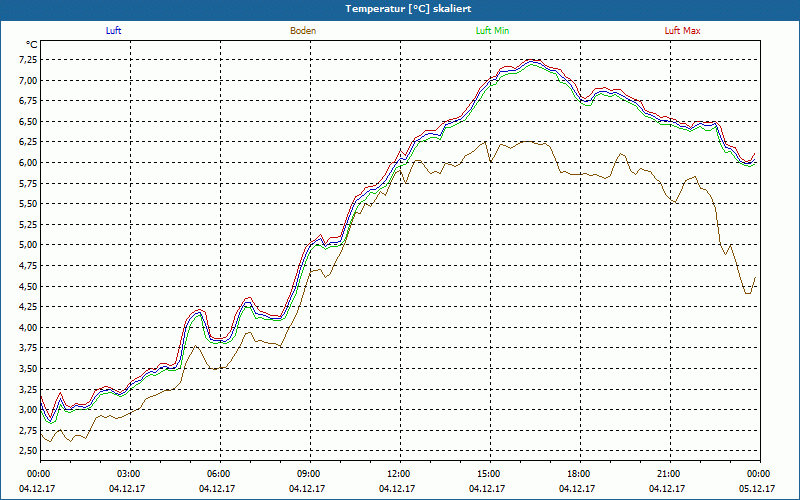Click the 5,50 y-axis value
The width and height of the screenshot is (800, 500).
[28, 204]
